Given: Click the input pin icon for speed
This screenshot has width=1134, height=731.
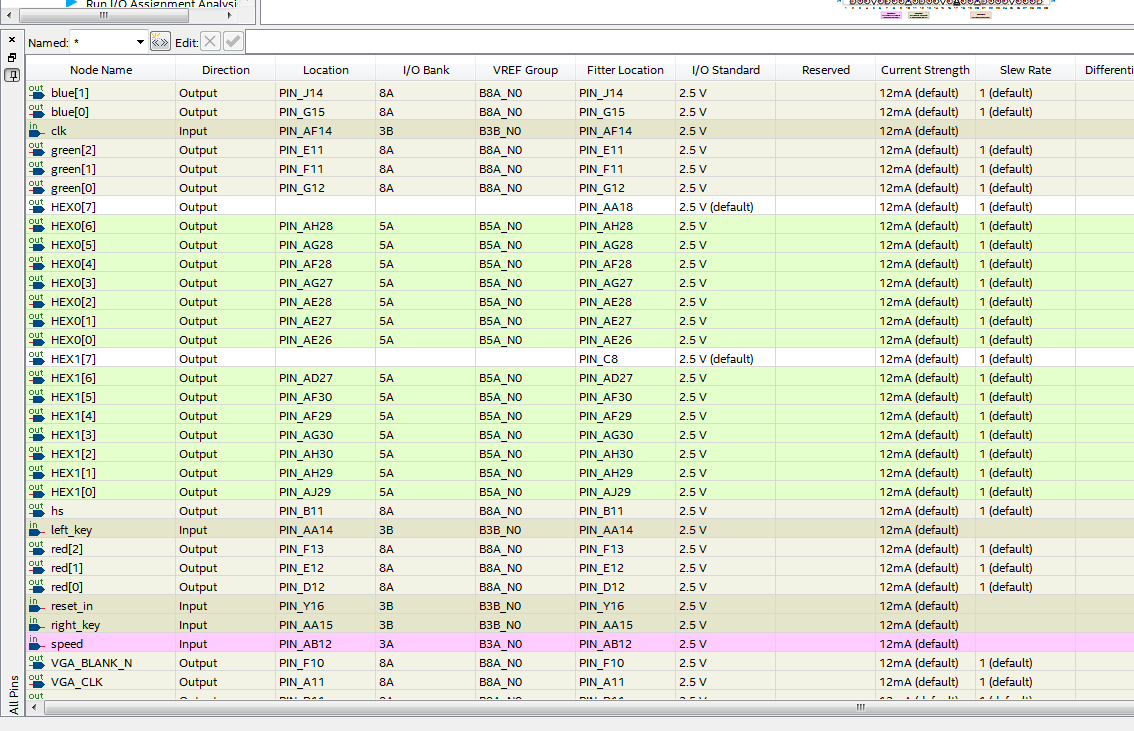Looking at the screenshot, I should (37, 644).
